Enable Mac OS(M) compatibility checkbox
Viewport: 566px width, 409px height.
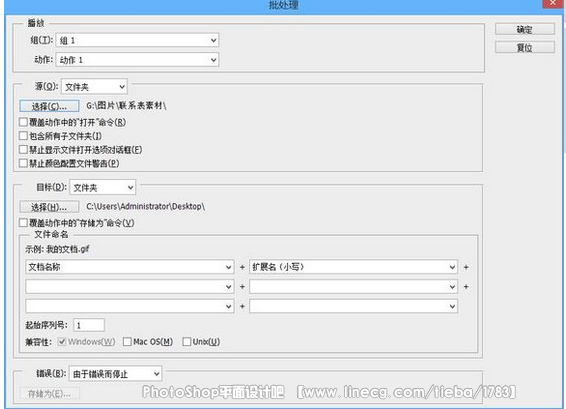tap(127, 341)
